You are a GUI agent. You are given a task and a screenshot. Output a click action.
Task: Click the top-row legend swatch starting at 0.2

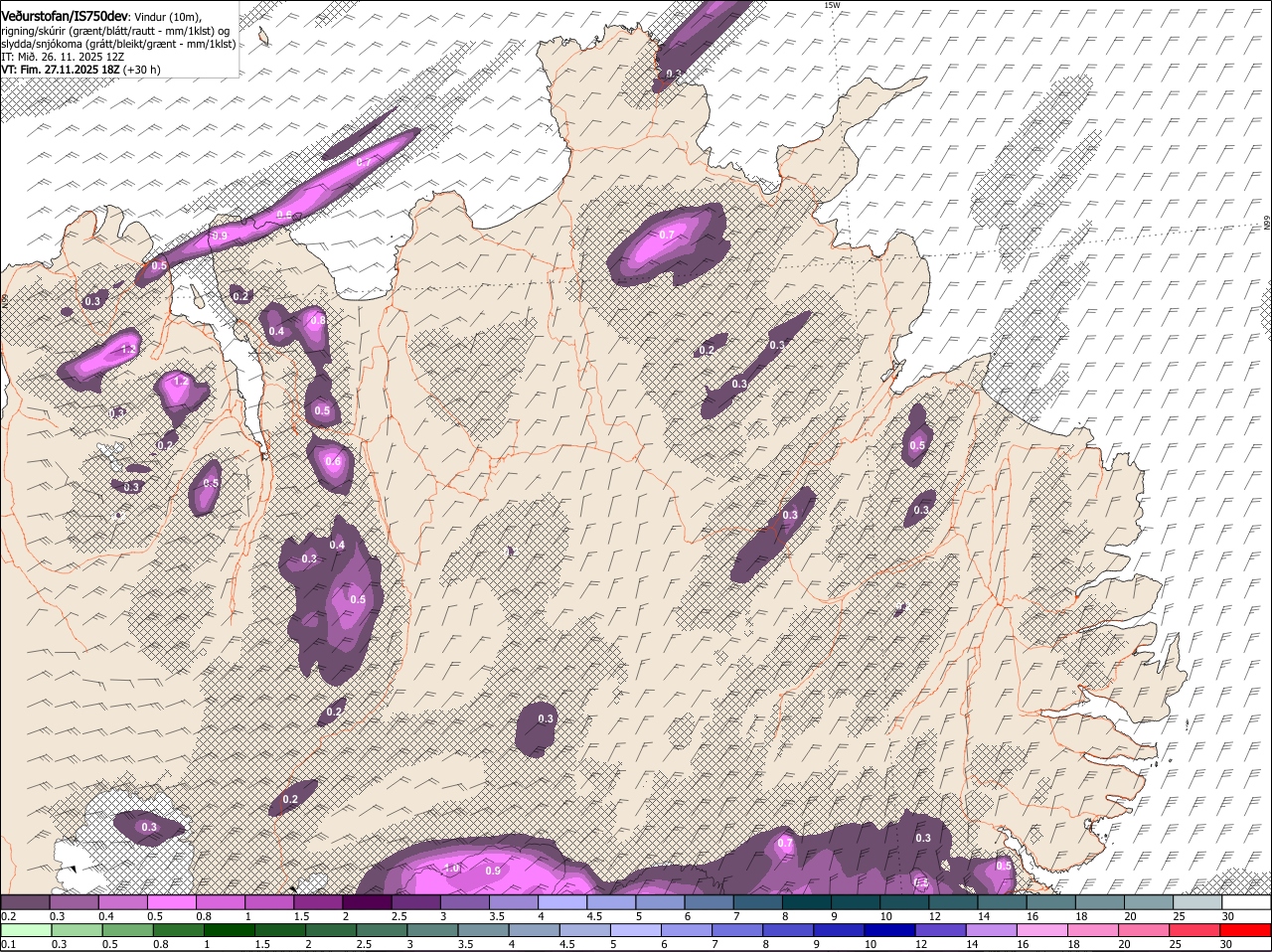(25, 901)
